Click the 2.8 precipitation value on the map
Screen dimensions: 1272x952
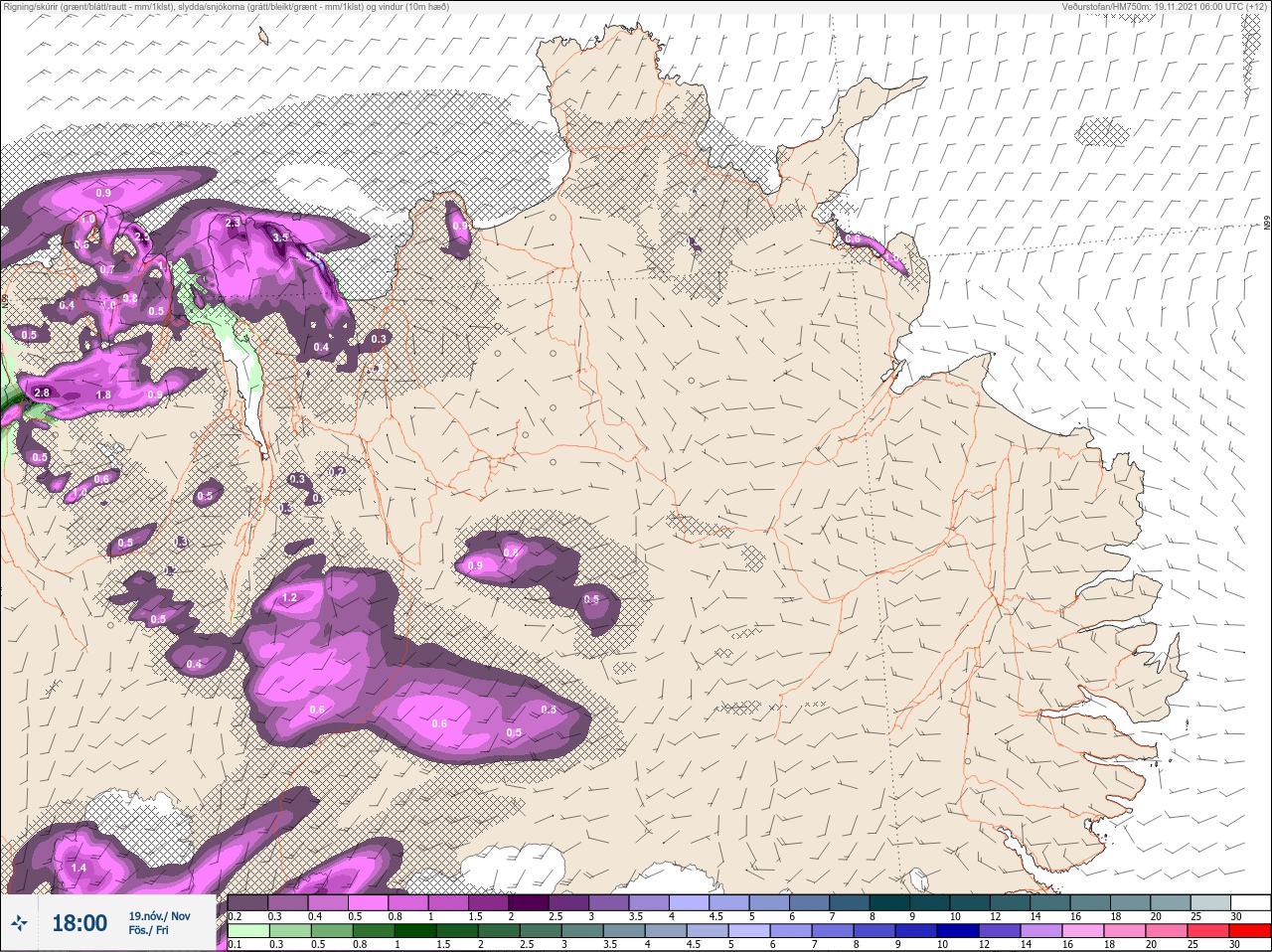pos(42,394)
